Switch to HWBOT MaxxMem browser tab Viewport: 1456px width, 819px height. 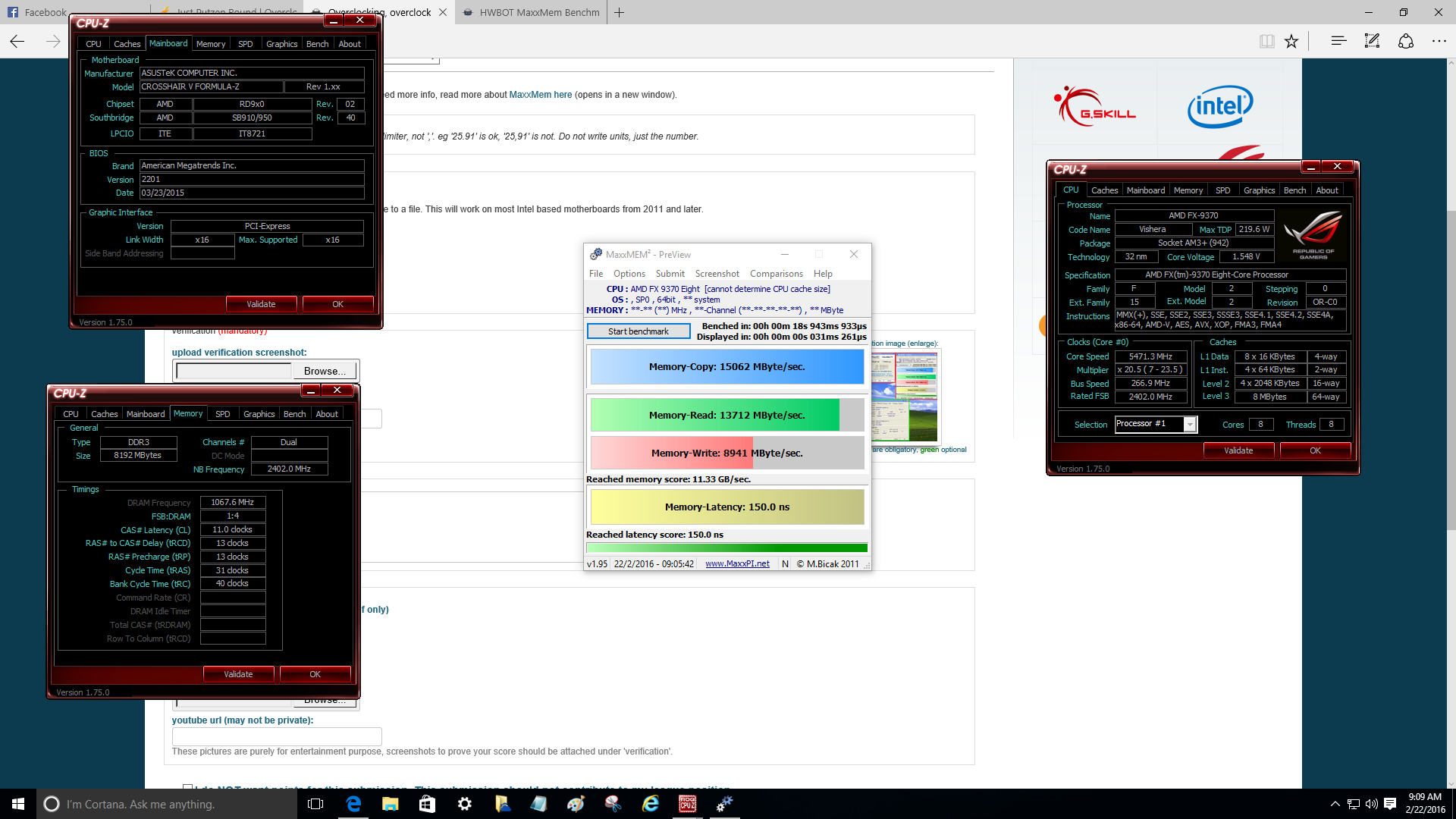coord(531,12)
